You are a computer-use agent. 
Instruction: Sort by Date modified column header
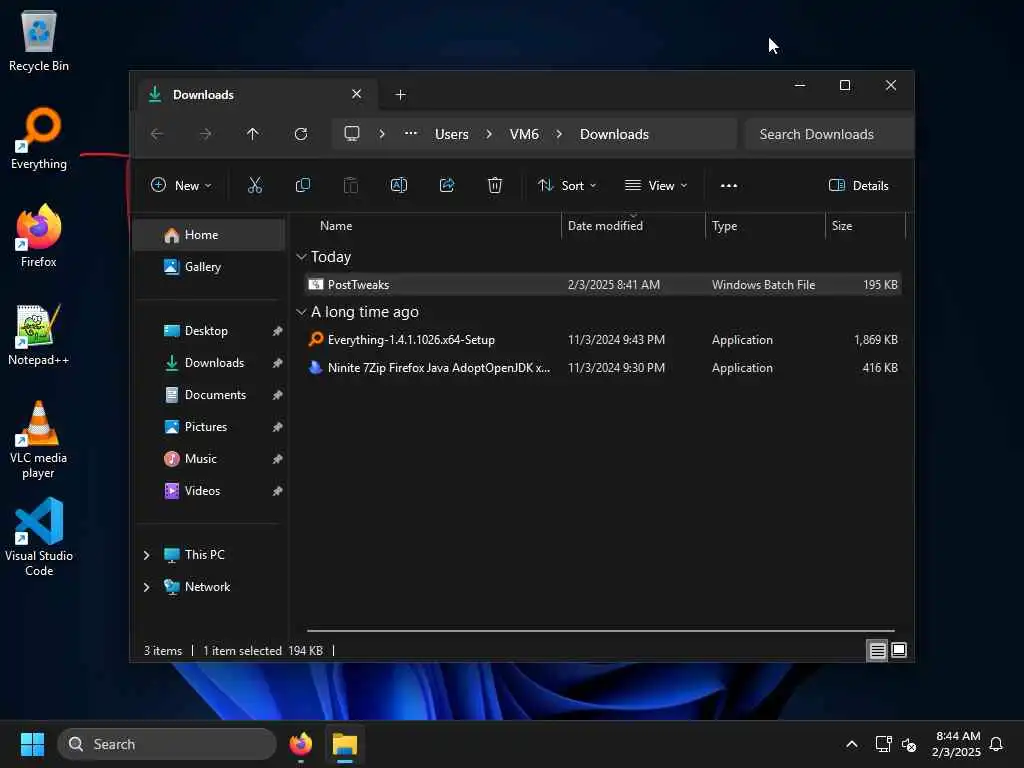pyautogui.click(x=633, y=226)
